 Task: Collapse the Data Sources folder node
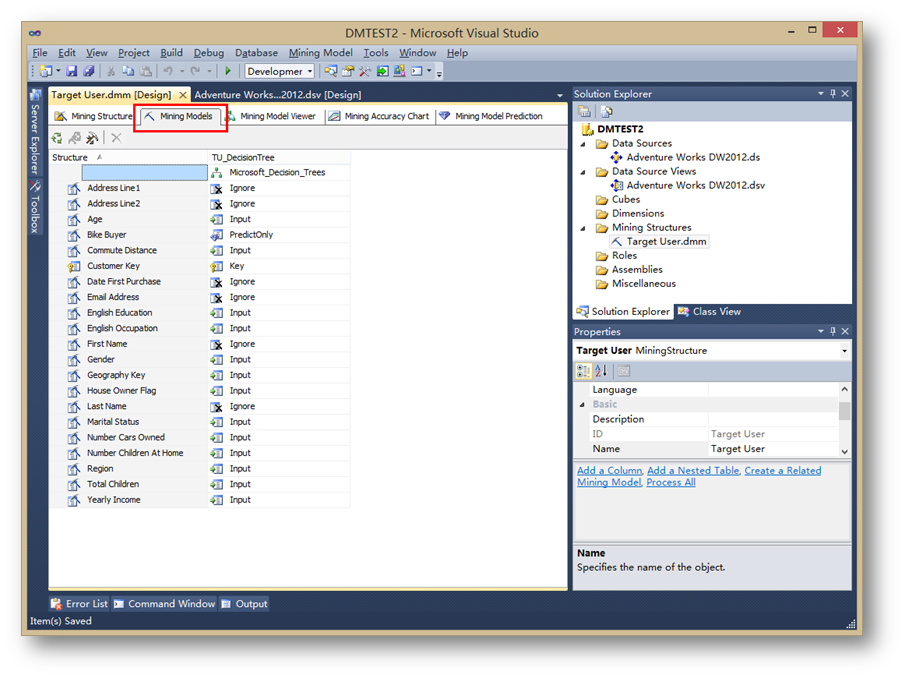584,143
